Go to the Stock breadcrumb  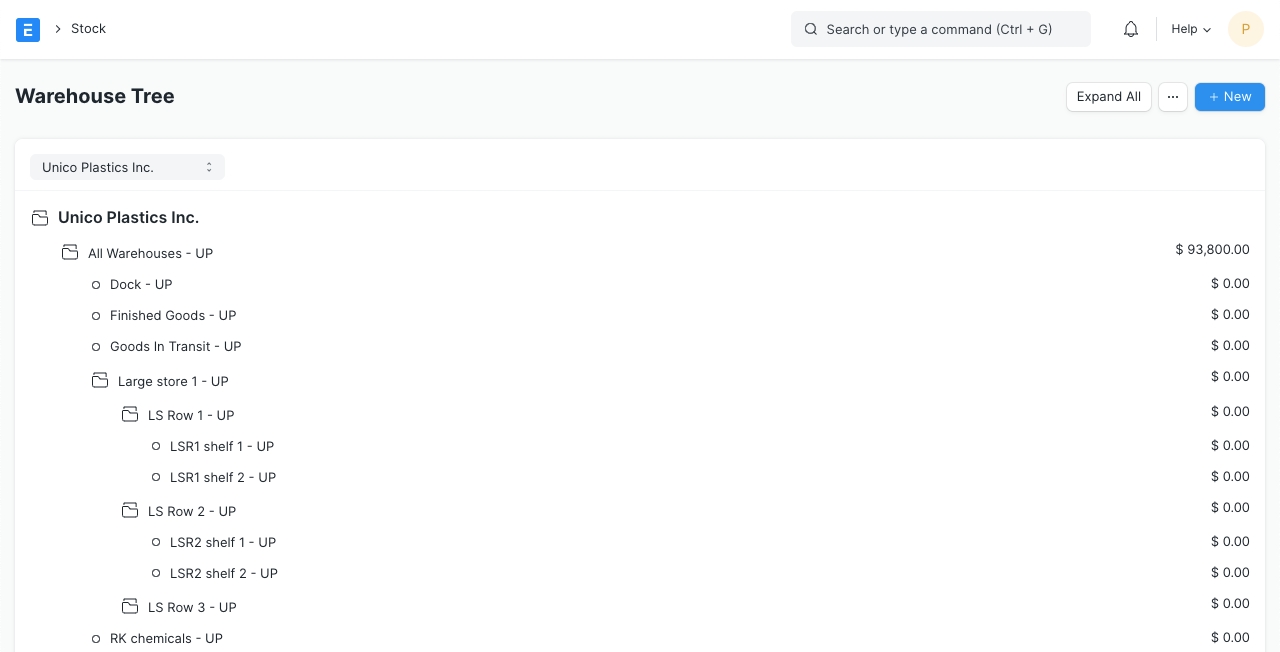[88, 29]
